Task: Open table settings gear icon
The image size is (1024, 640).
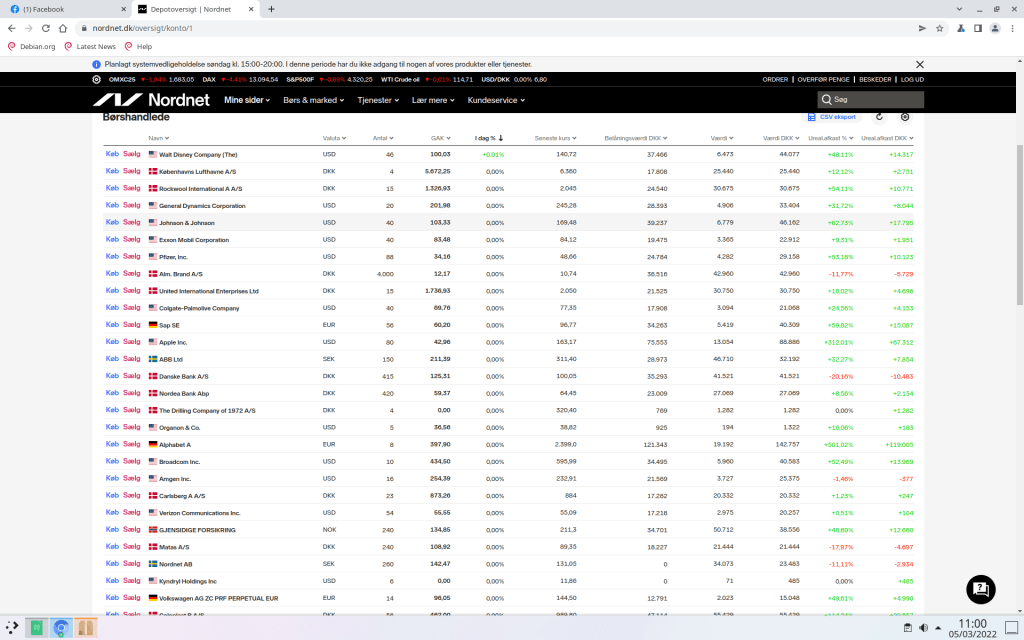Action: [905, 117]
